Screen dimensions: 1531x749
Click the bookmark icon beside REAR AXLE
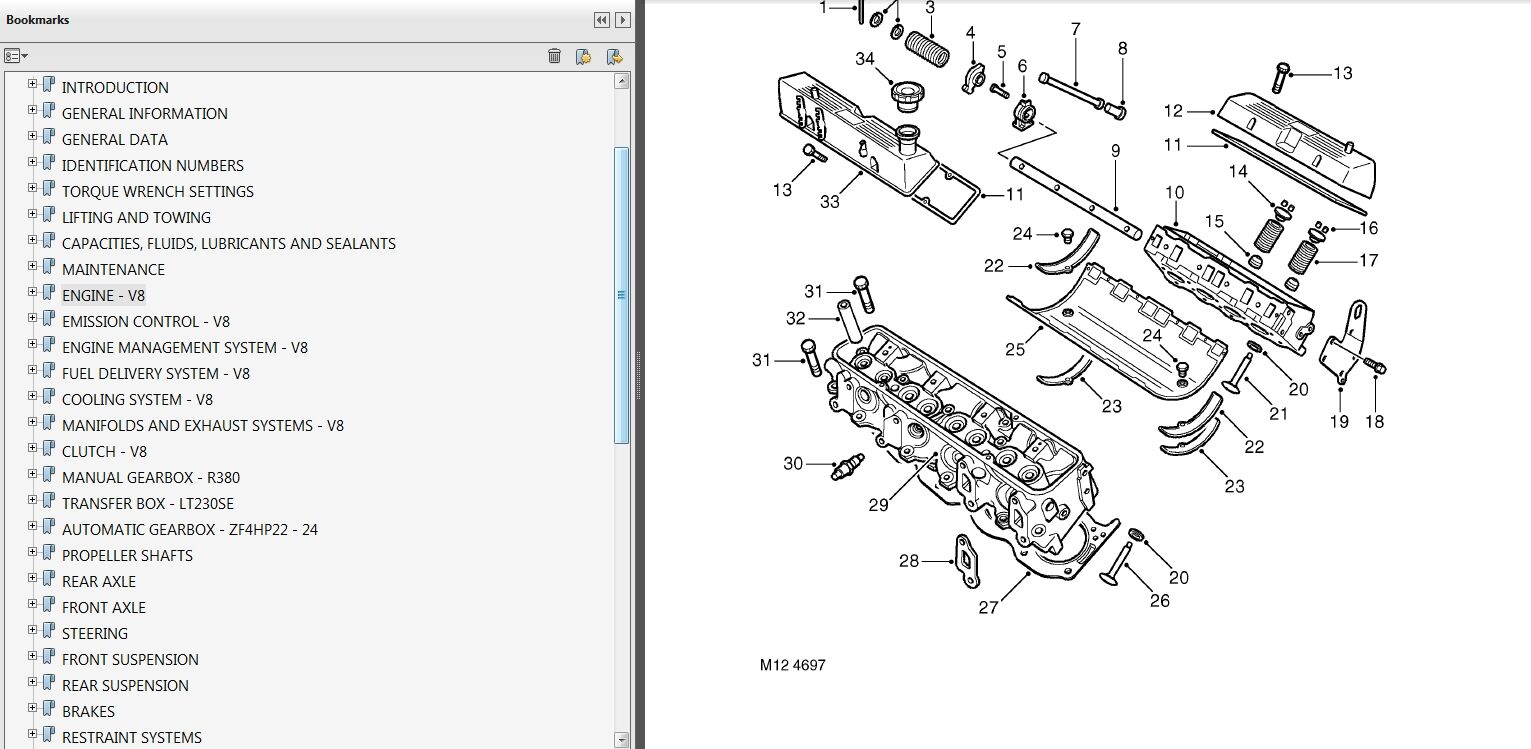tap(48, 579)
